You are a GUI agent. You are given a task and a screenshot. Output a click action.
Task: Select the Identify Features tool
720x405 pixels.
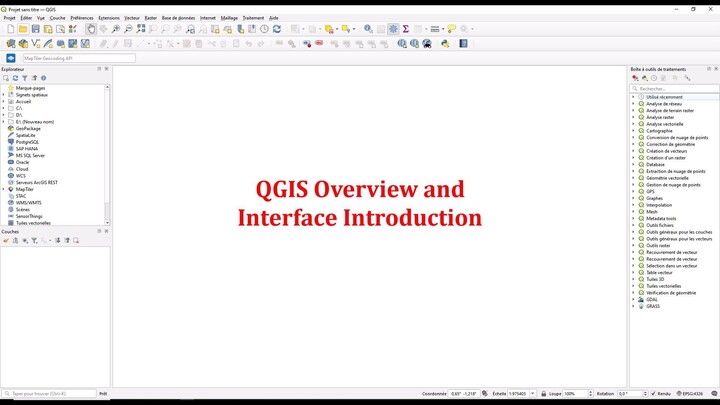pos(368,29)
